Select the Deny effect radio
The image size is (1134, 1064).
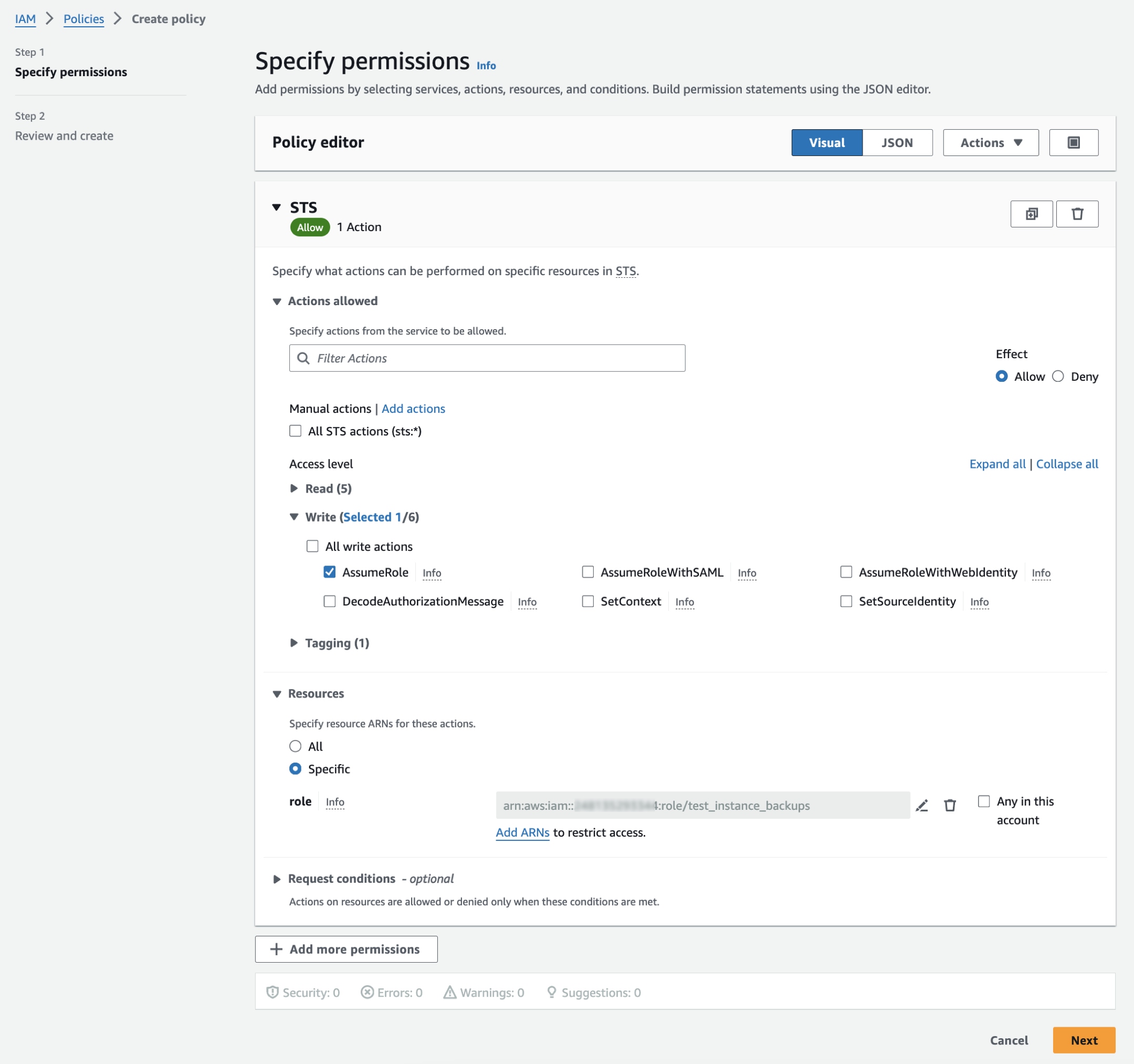coord(1057,376)
